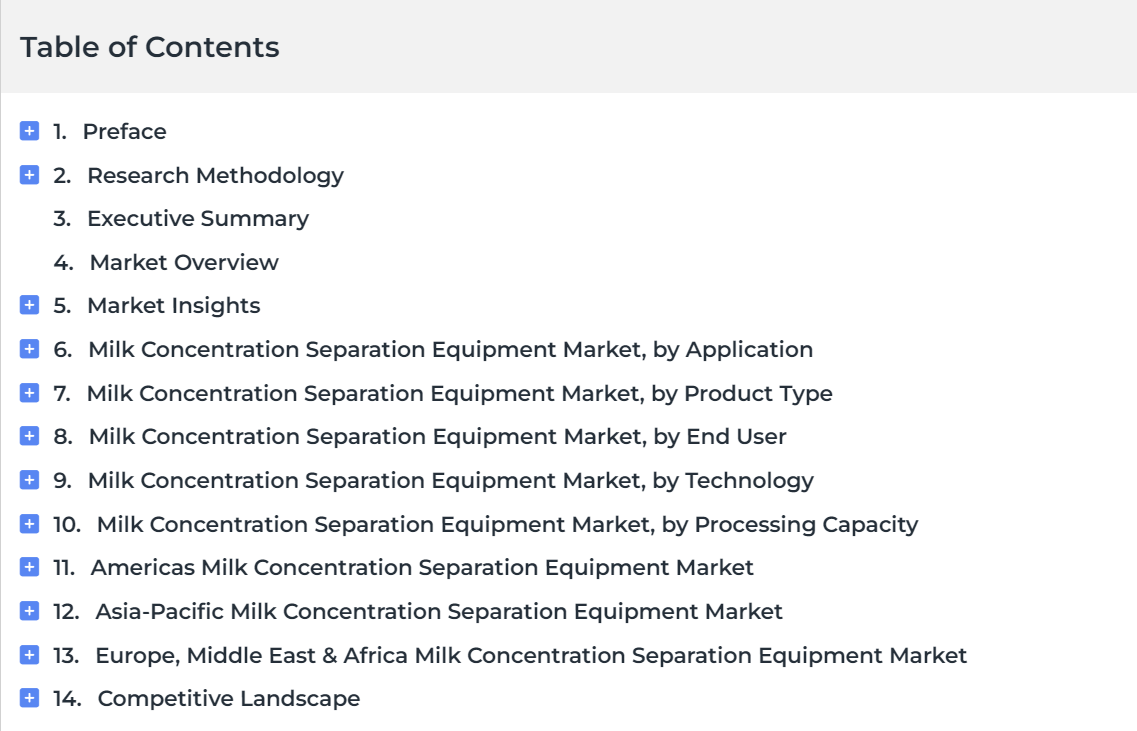Expand Market Insights plus icon
The image size is (1137, 731).
(x=29, y=305)
